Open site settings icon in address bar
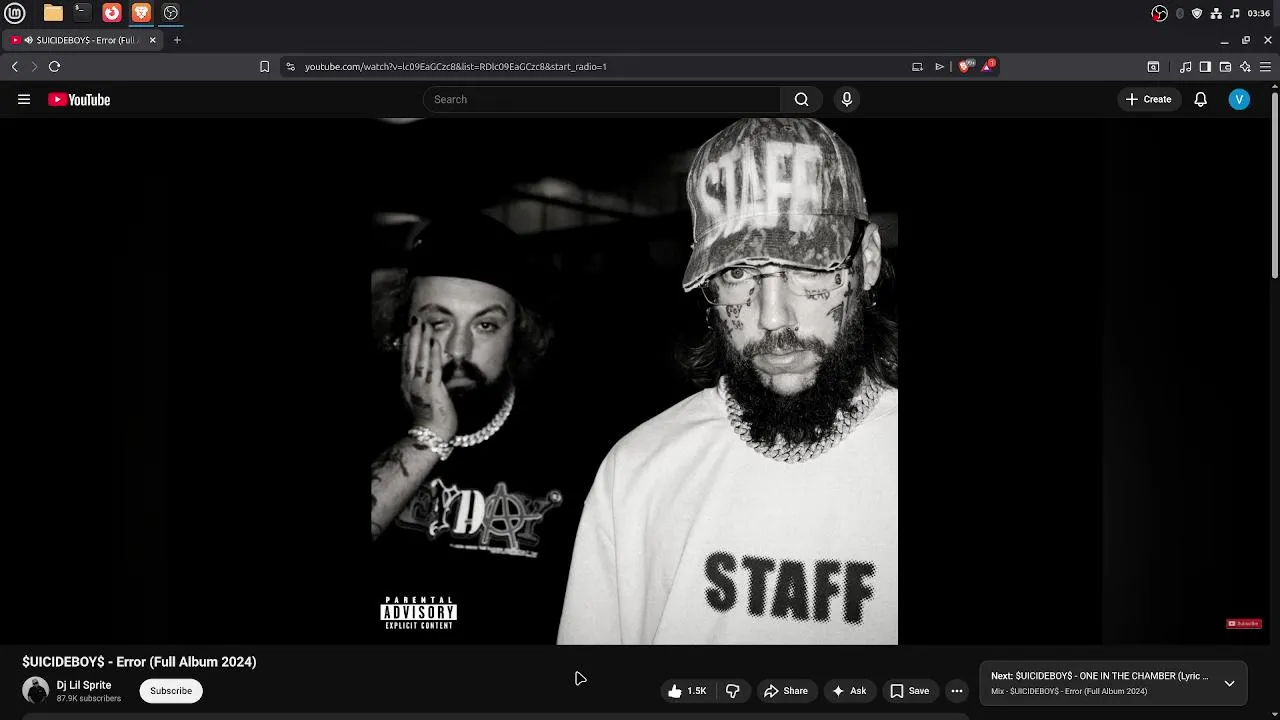The width and height of the screenshot is (1280, 720). point(290,66)
